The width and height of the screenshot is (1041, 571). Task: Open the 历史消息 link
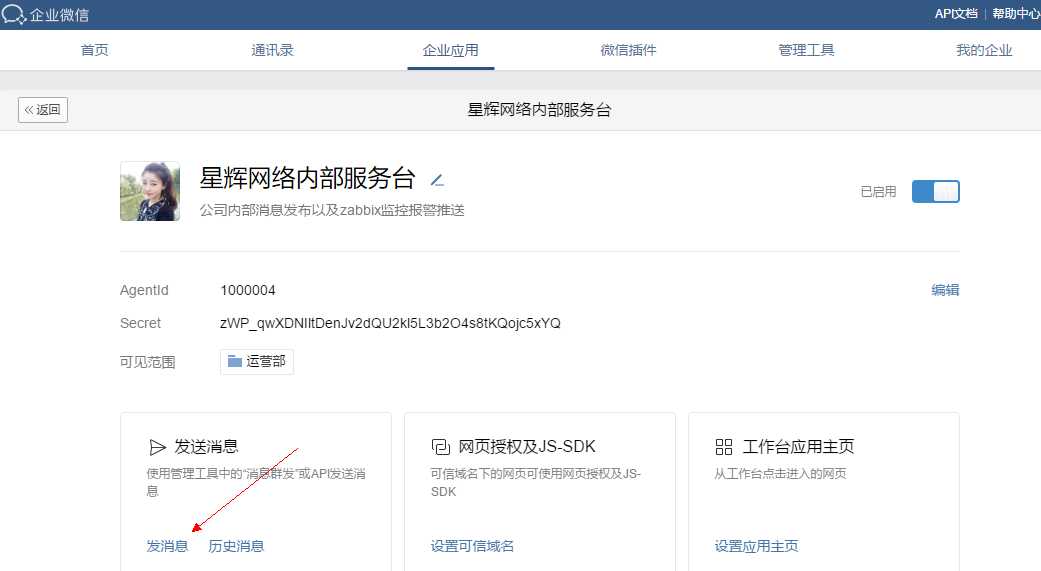tap(236, 546)
